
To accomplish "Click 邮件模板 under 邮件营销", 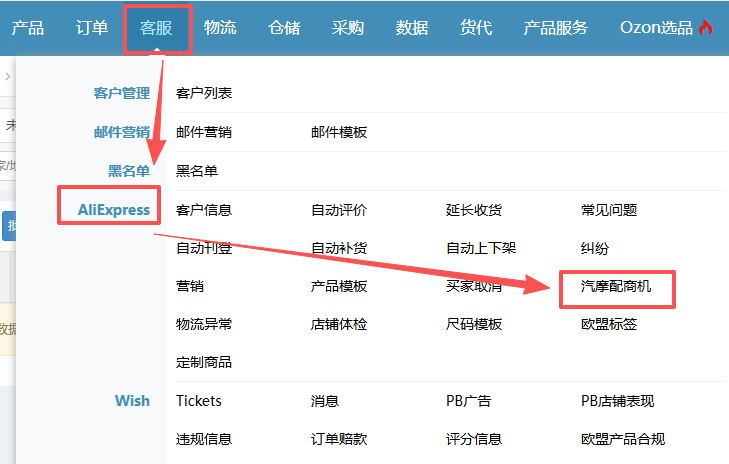I will pos(339,131).
